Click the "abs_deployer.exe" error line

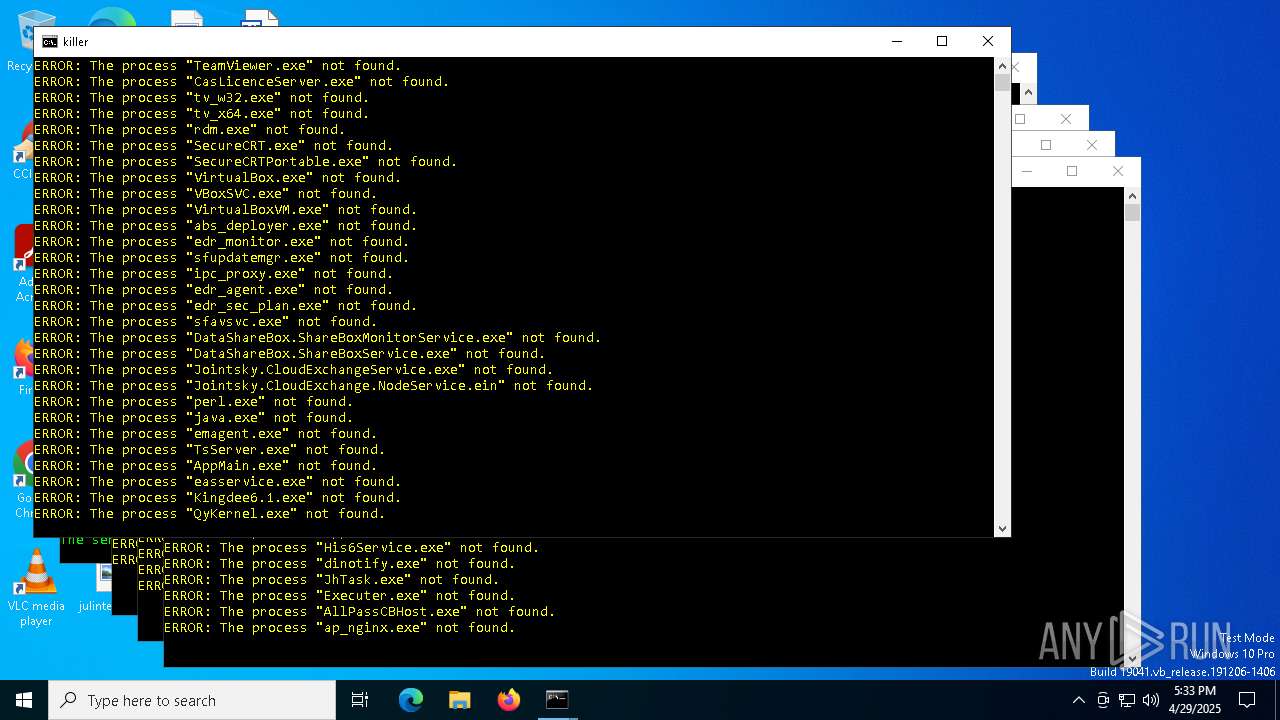(x=225, y=226)
